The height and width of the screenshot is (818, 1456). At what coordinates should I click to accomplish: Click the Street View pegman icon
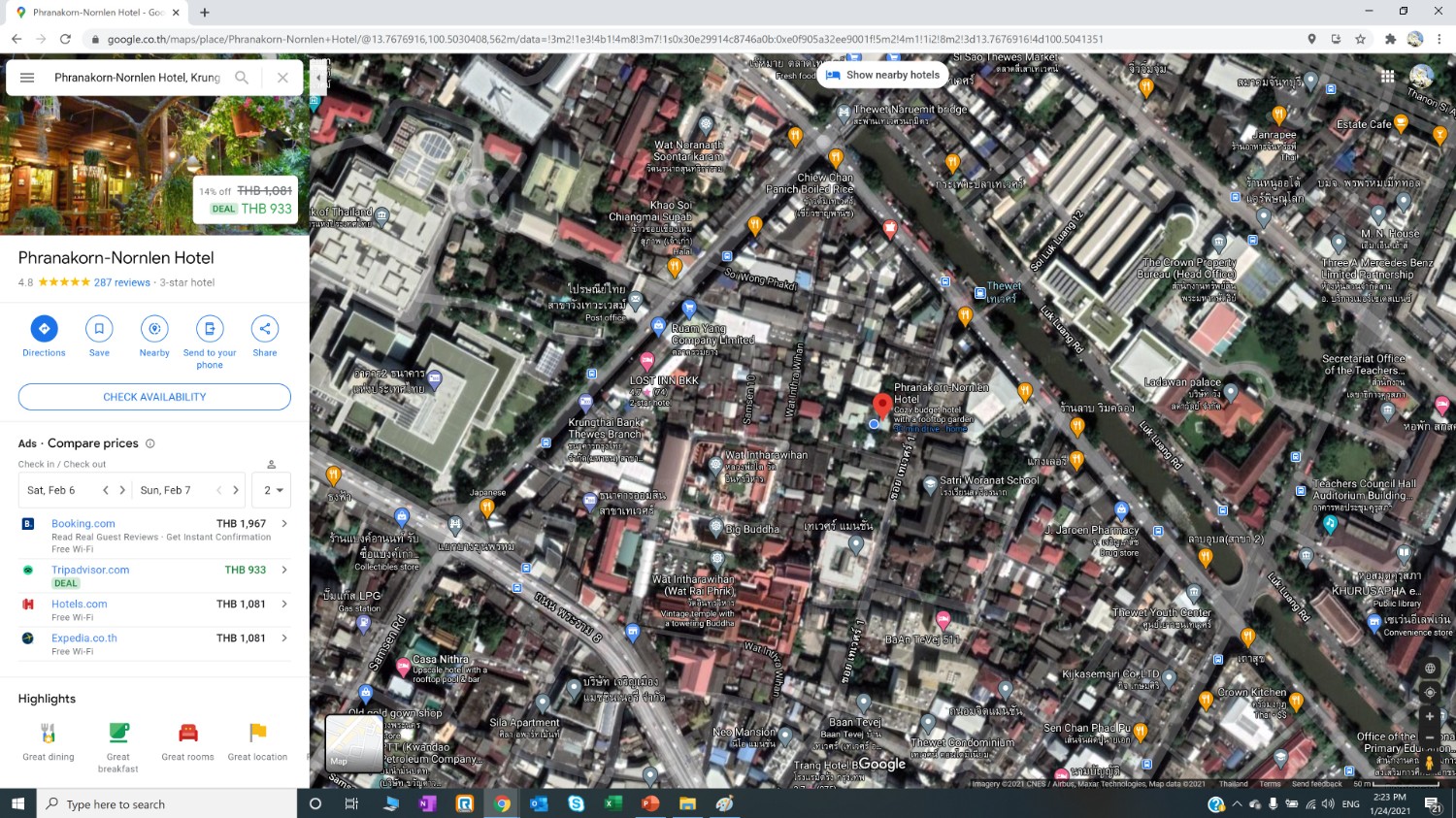1430,763
